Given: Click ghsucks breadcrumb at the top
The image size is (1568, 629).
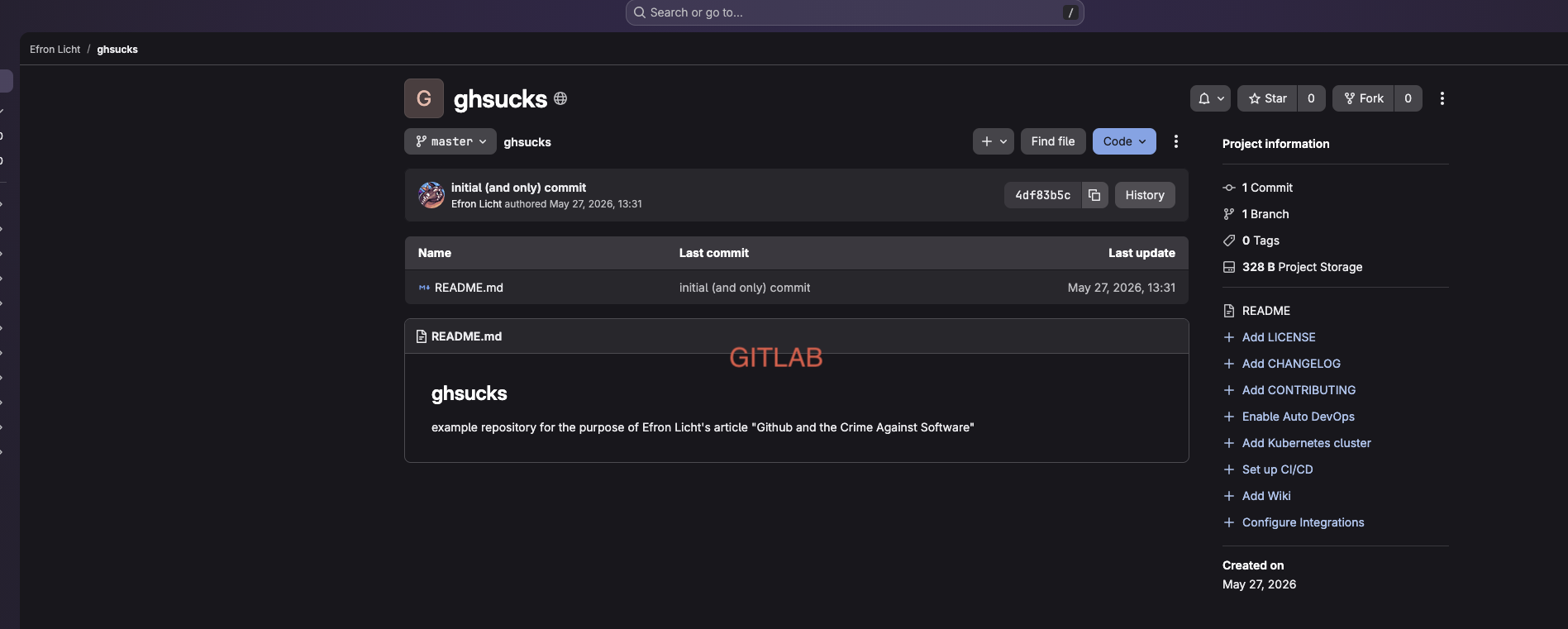Looking at the screenshot, I should (117, 50).
